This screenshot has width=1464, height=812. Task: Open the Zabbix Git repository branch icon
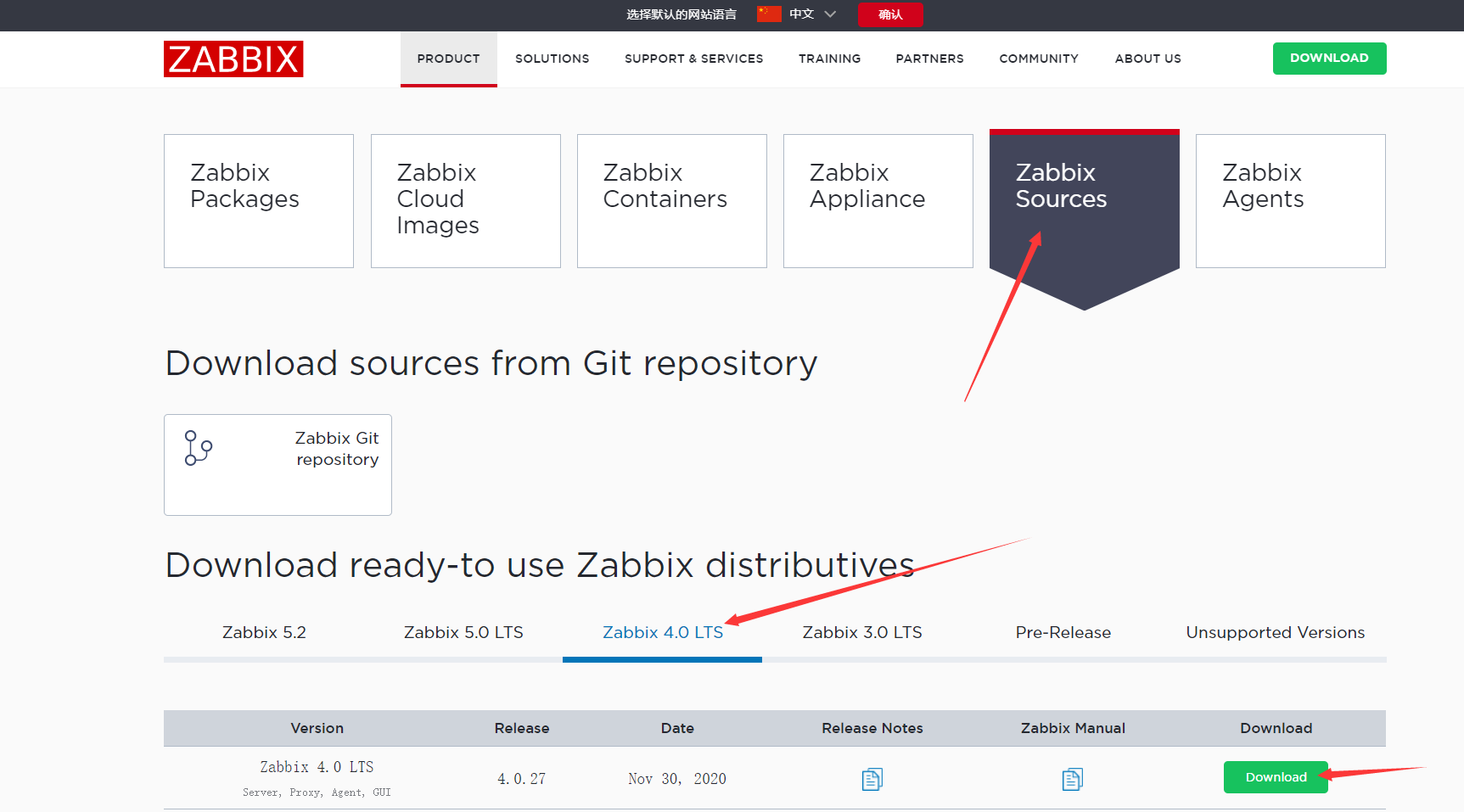[198, 447]
